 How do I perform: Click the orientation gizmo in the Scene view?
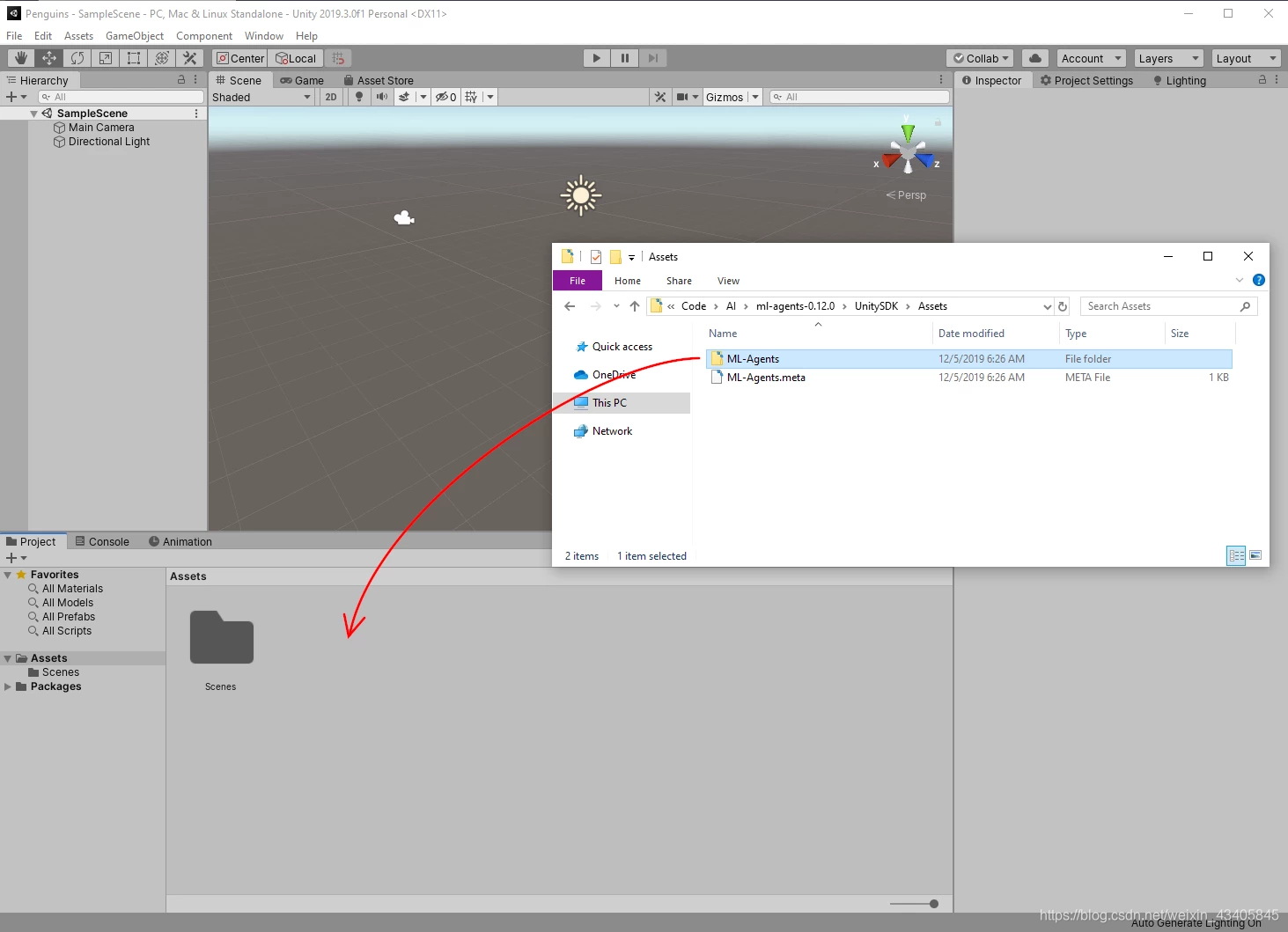908,151
